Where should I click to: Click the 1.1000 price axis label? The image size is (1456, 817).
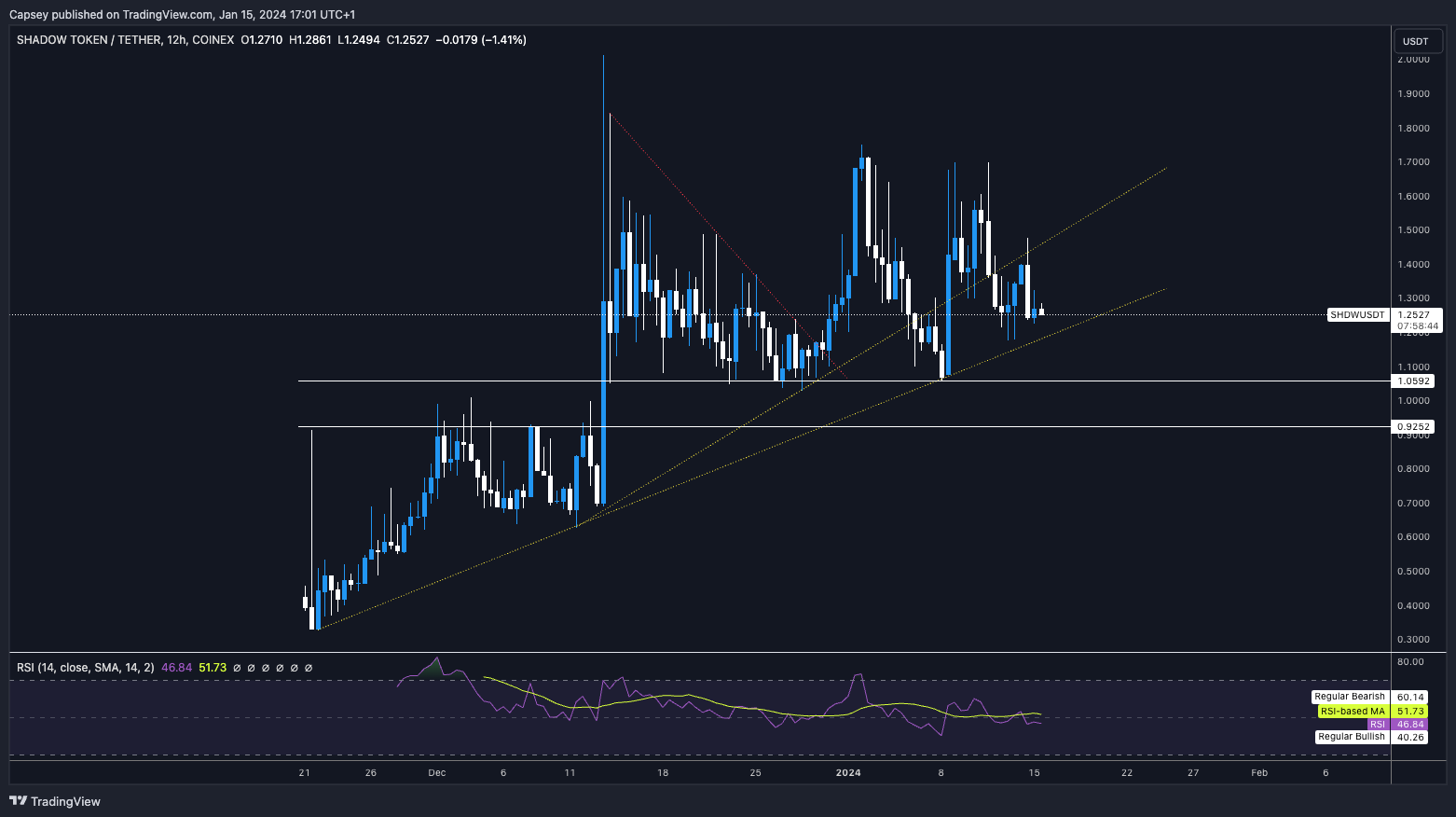[1414, 367]
